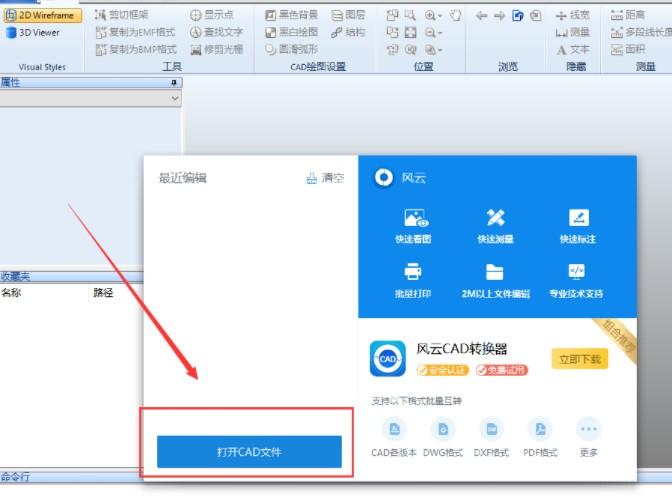Click the zoom window magnifier icon
The height and width of the screenshot is (499, 672).
tap(410, 15)
